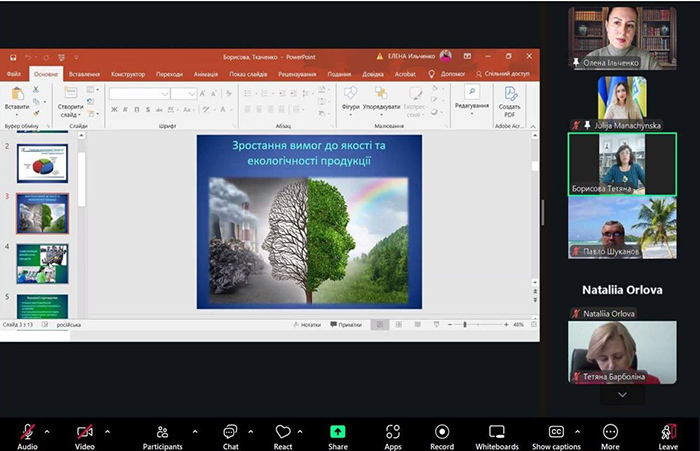The width and height of the screenshot is (700, 451).
Task: Switch to the Вставлення ribbon tab
Action: (x=84, y=74)
